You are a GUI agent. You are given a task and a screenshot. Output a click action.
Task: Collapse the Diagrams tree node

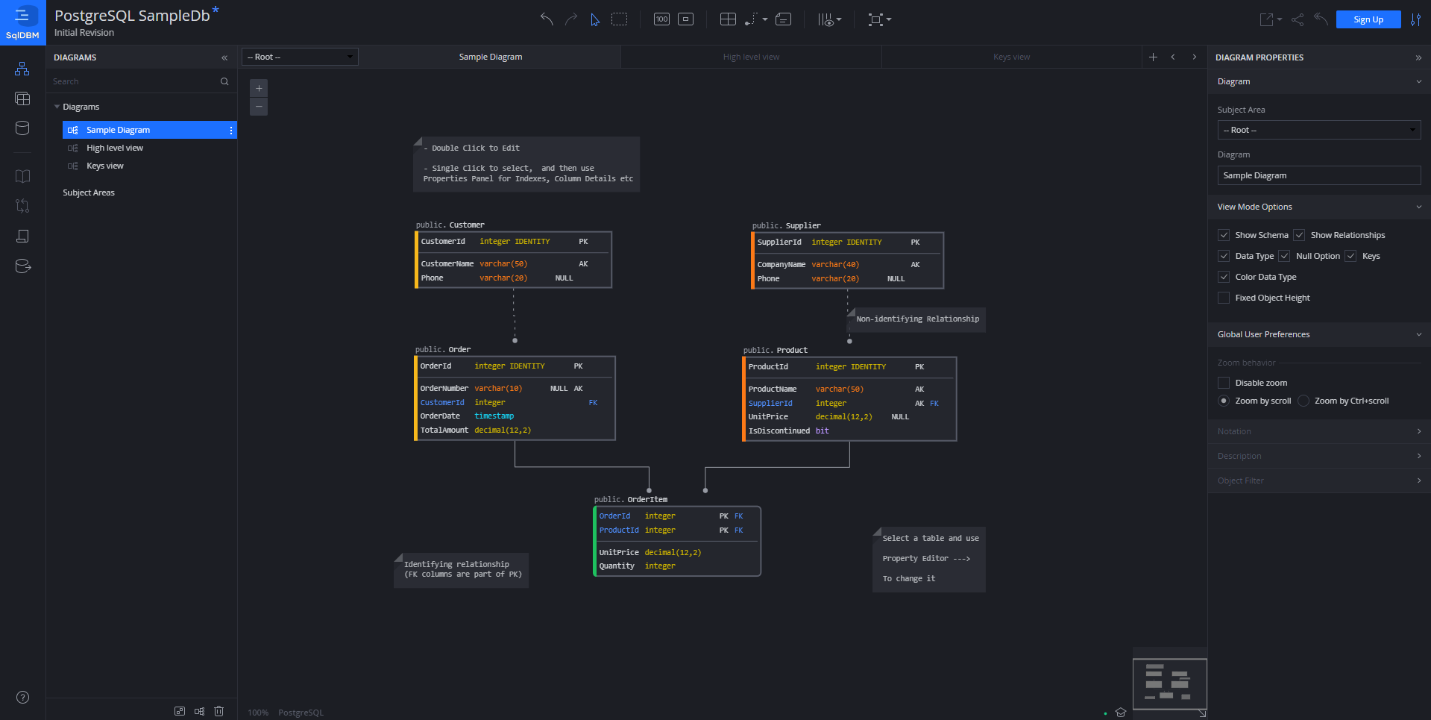click(57, 106)
